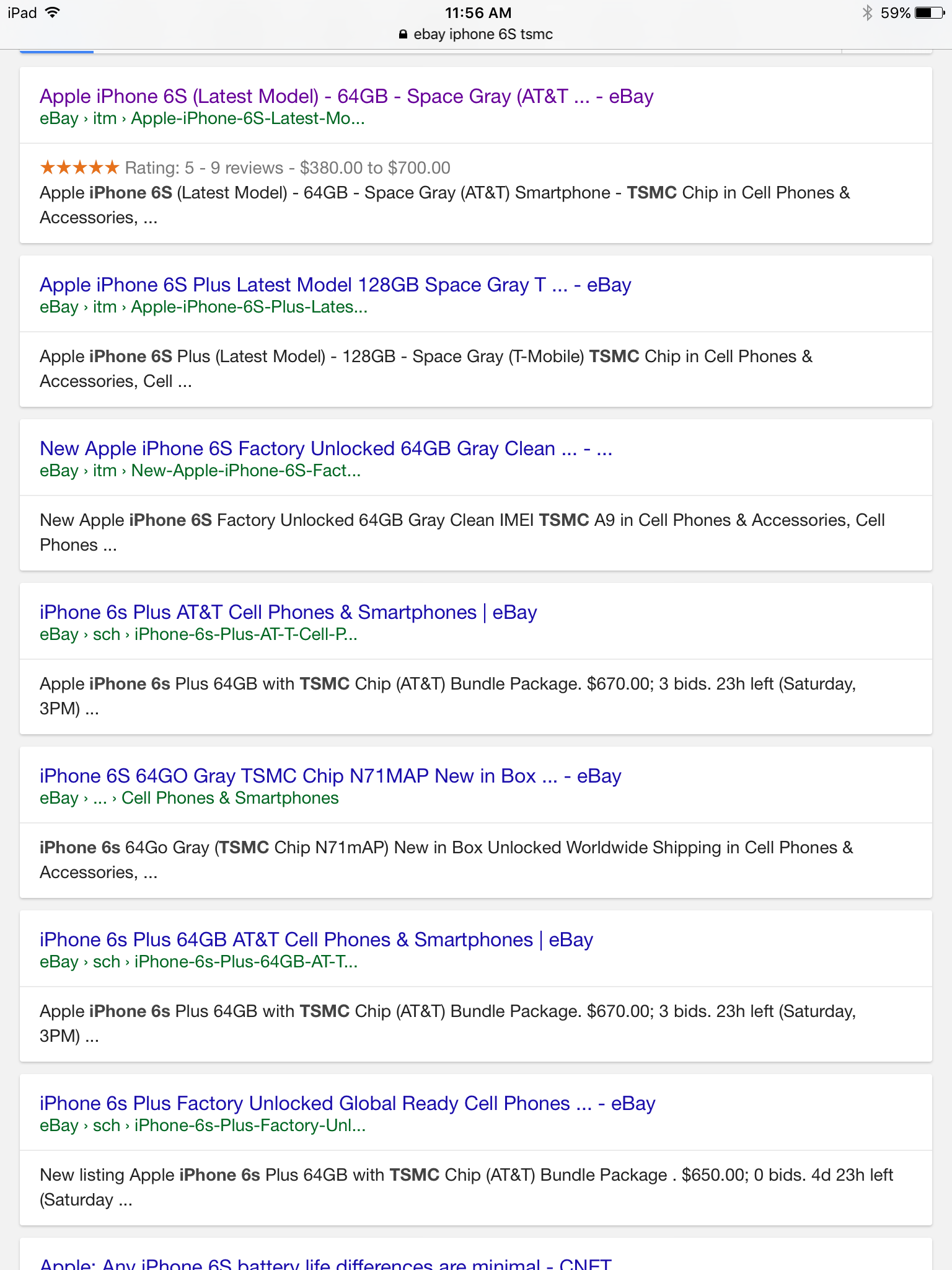Open 'Apple iPhone 6S (Latest Model) - 64GB - Space Gray' result
The image size is (952, 1270).
(346, 96)
